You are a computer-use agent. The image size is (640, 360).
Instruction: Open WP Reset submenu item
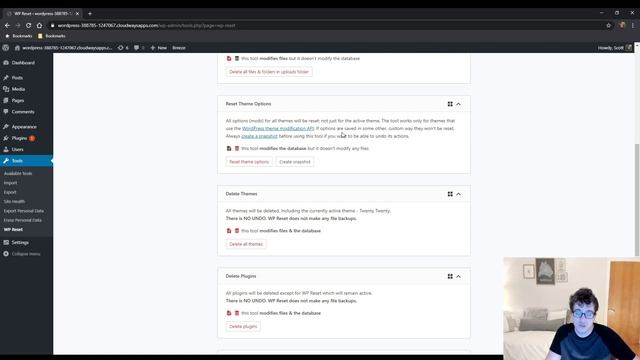tap(13, 229)
